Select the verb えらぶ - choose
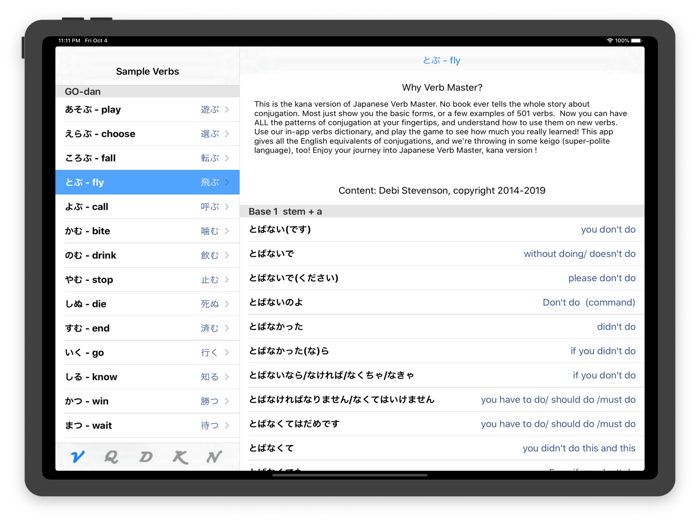This screenshot has width=700, height=525. 147,134
